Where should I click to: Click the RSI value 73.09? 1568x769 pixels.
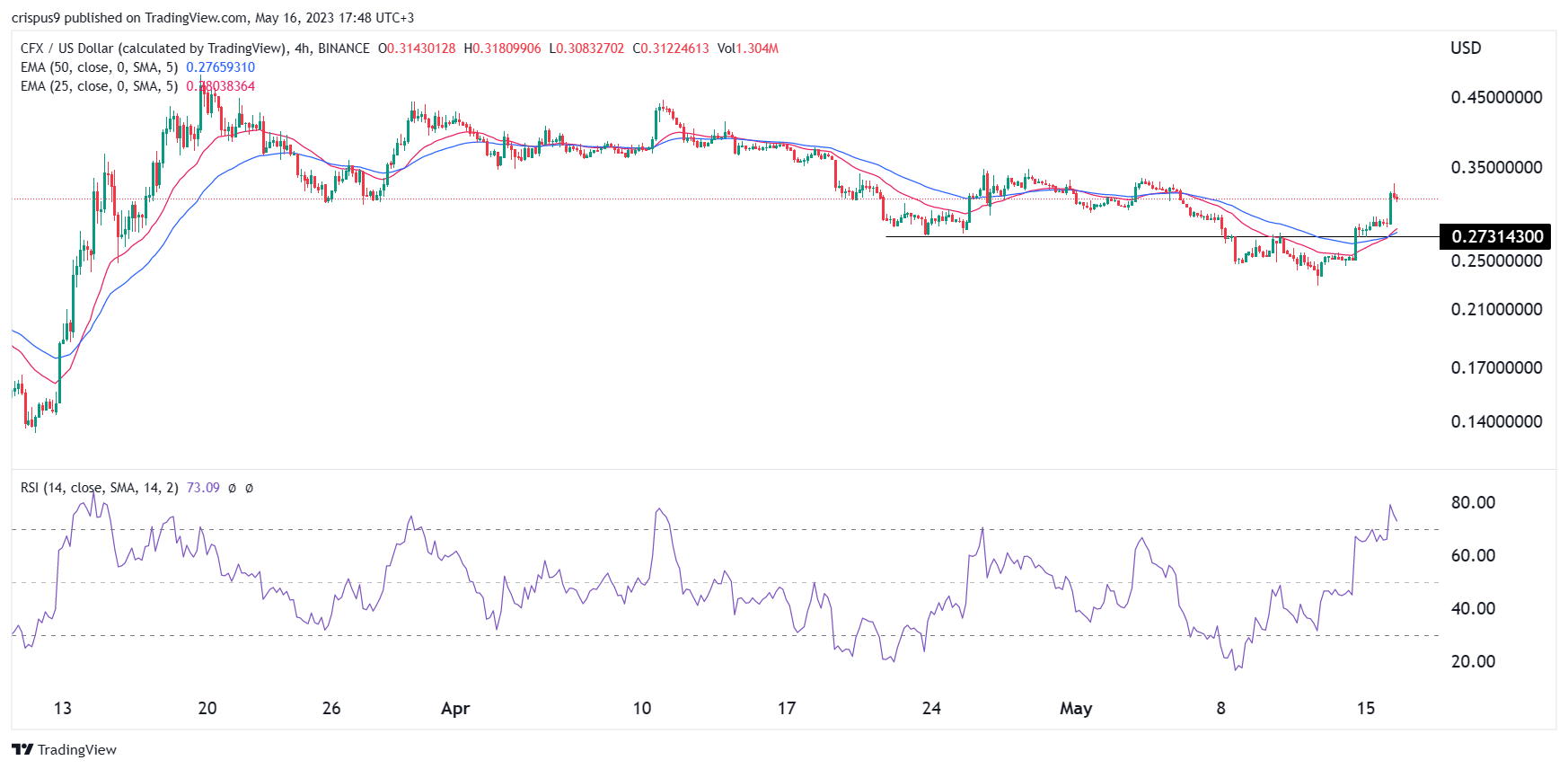pos(203,488)
